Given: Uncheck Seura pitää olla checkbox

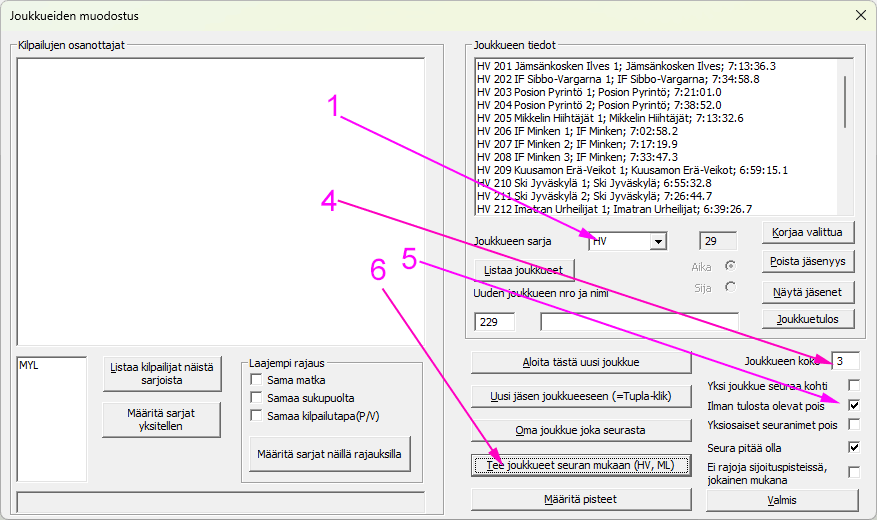Looking at the screenshot, I should pyautogui.click(x=853, y=448).
